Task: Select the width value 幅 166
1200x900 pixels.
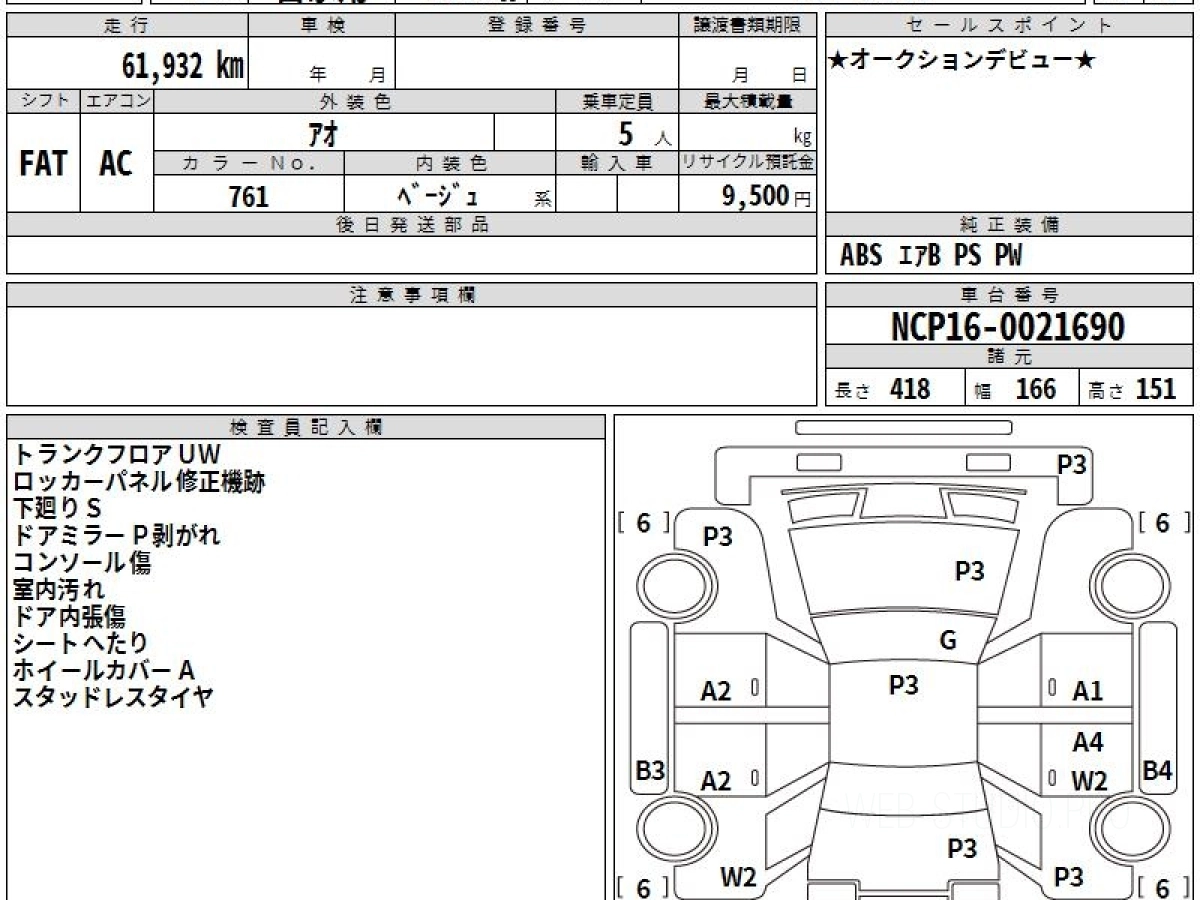Action: 1016,389
